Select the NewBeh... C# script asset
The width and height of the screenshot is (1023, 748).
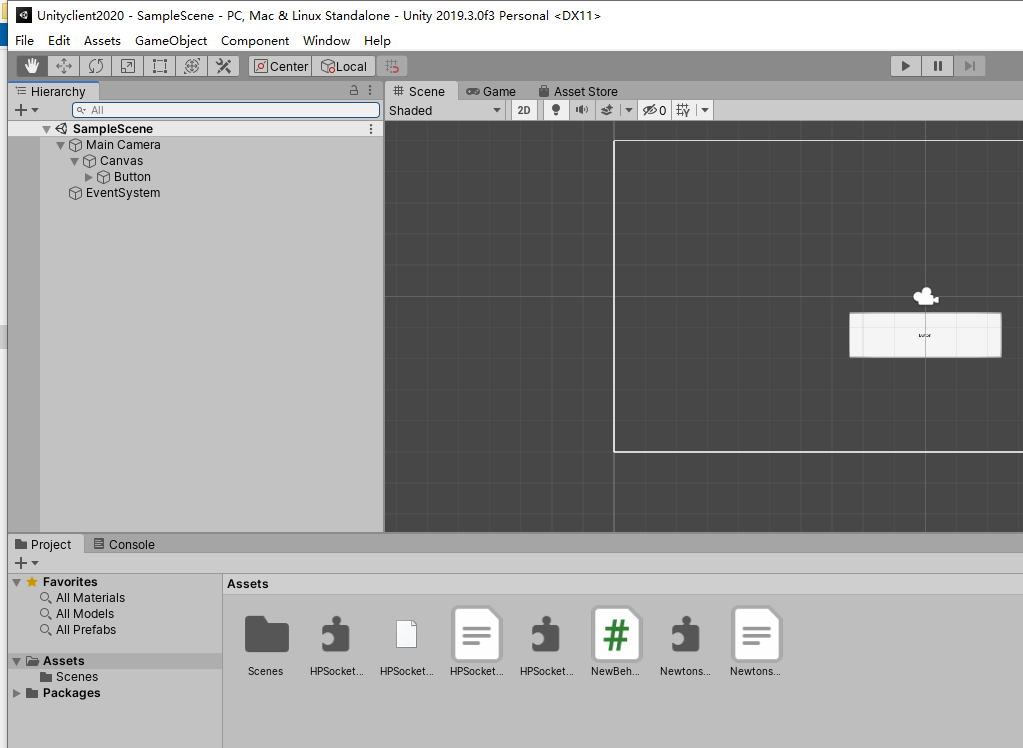(x=616, y=643)
